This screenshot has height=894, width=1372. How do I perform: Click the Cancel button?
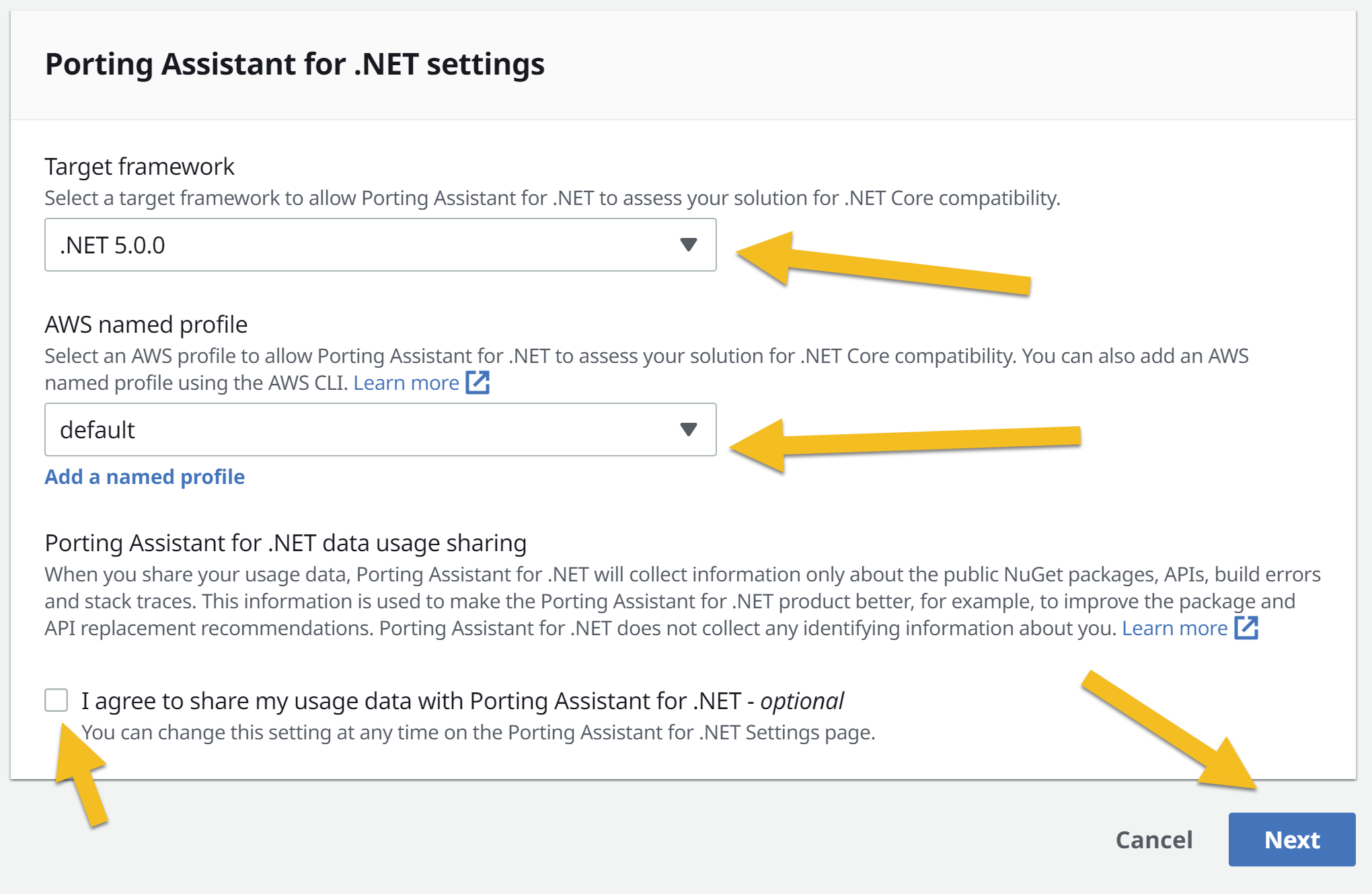(x=1154, y=840)
